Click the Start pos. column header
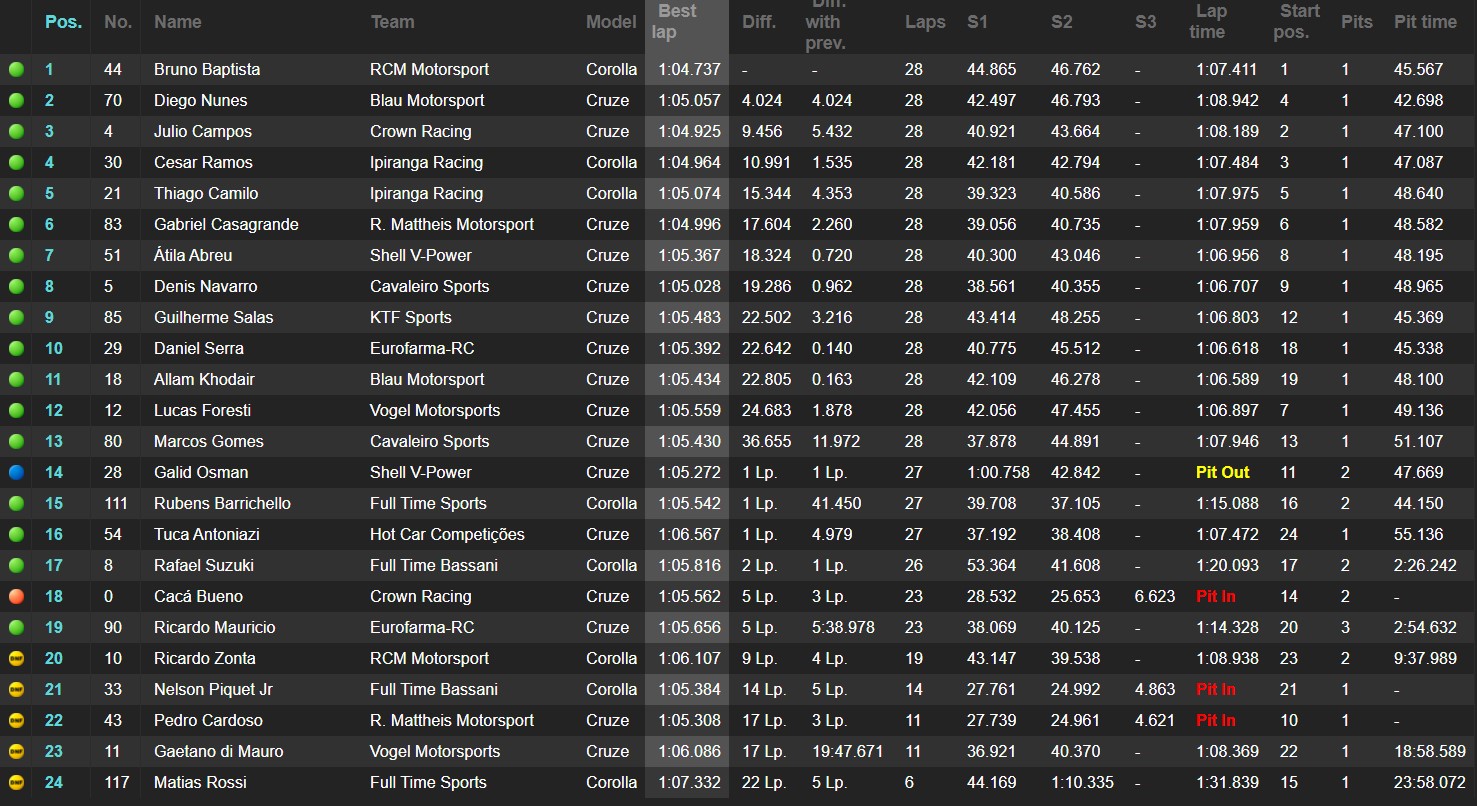 tap(1300, 21)
